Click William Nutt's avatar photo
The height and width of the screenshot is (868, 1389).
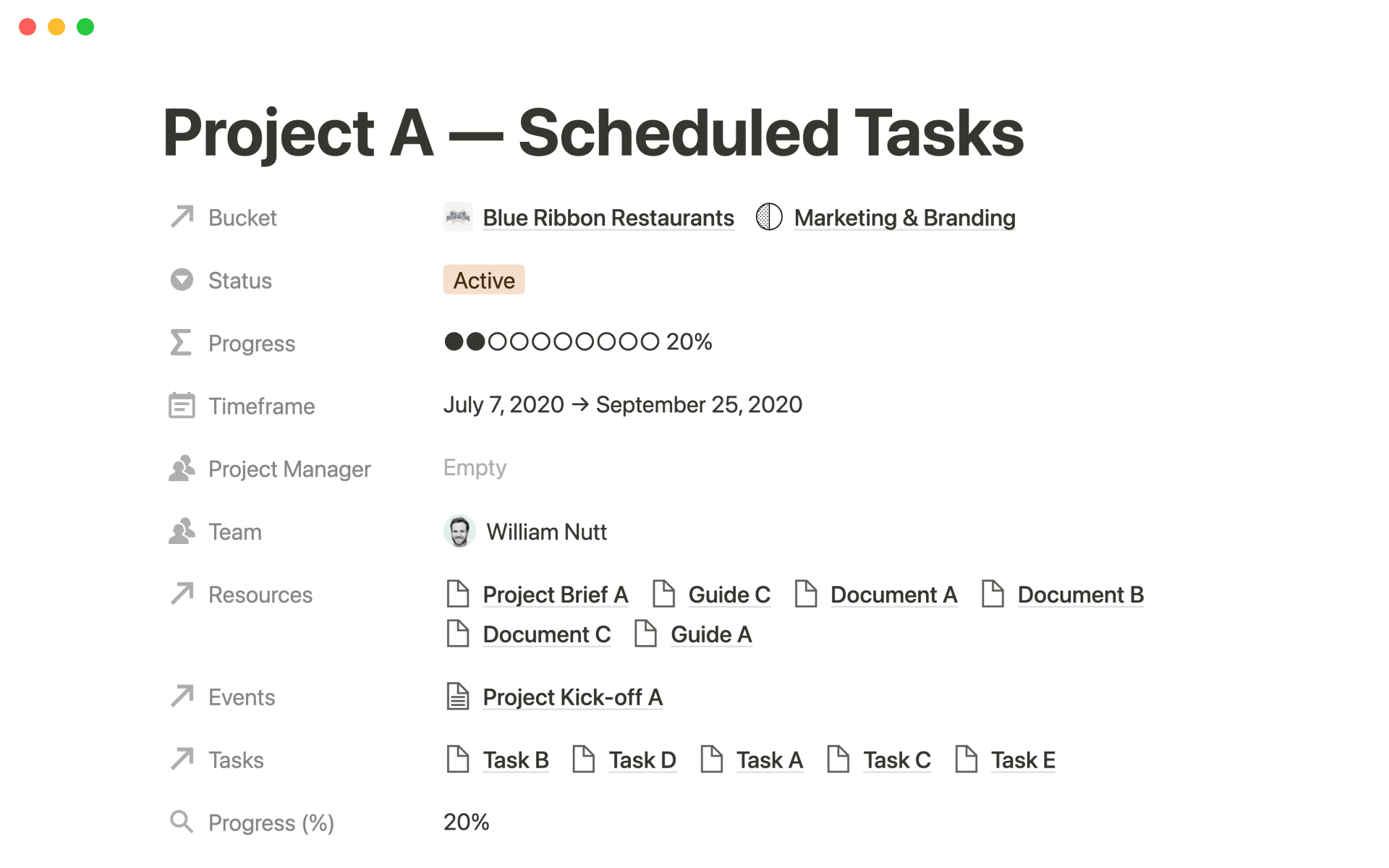pos(459,531)
